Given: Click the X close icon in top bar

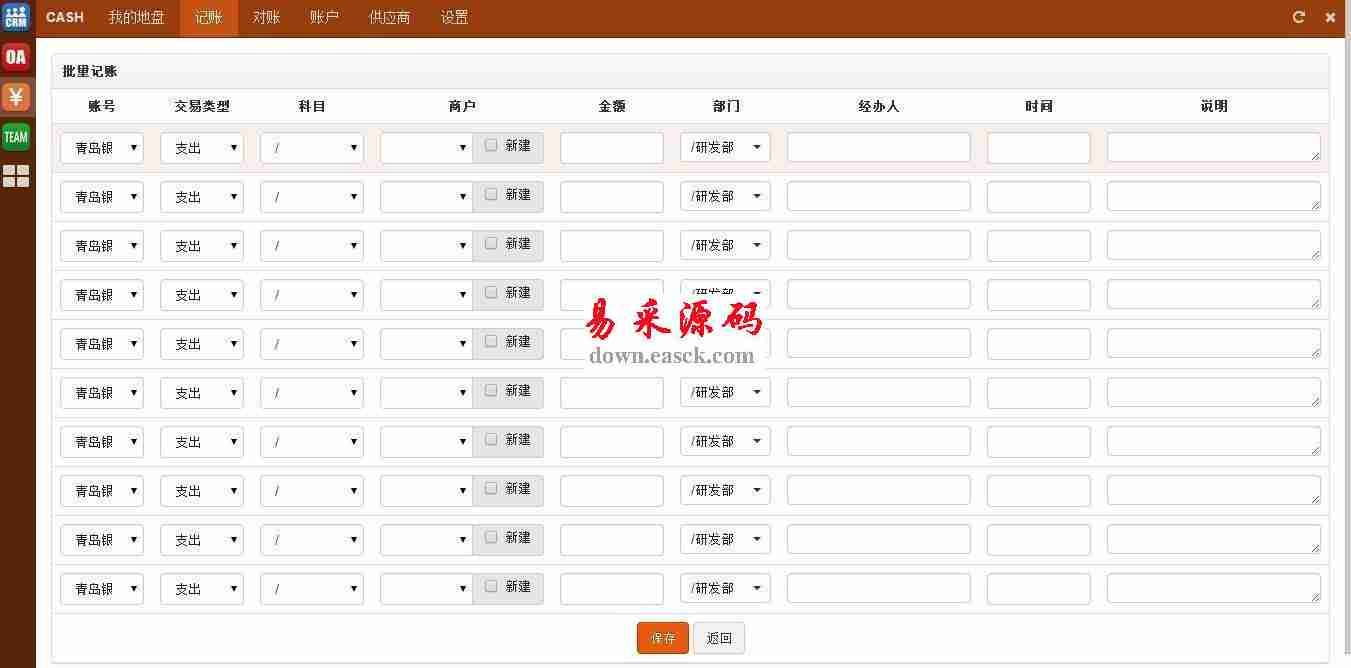Looking at the screenshot, I should [1330, 17].
